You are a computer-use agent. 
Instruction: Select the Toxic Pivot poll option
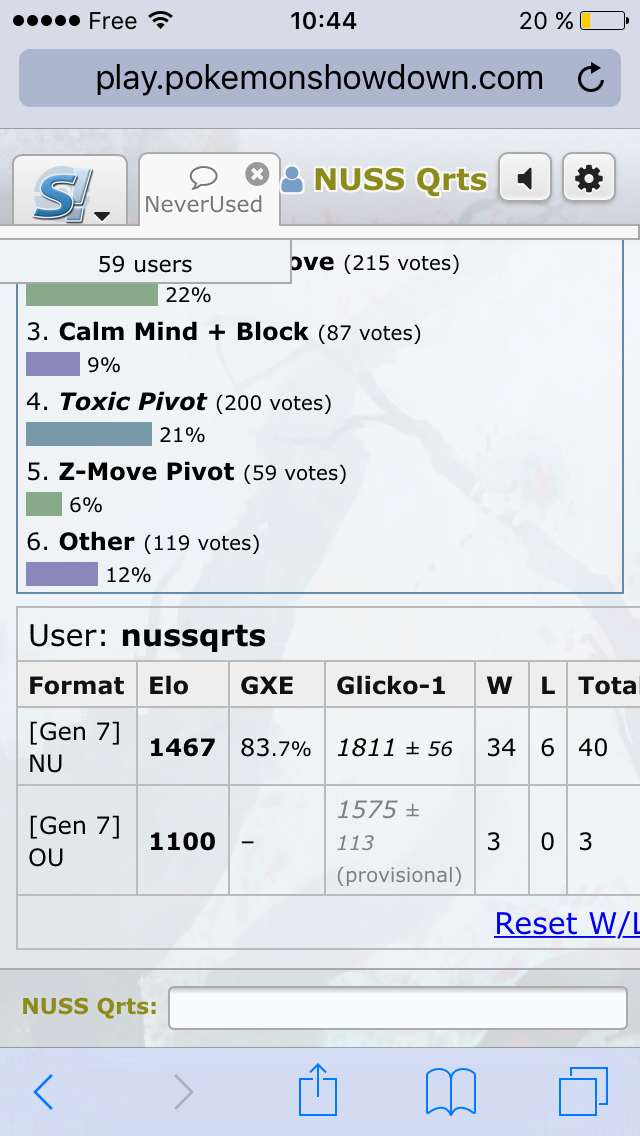coord(133,402)
